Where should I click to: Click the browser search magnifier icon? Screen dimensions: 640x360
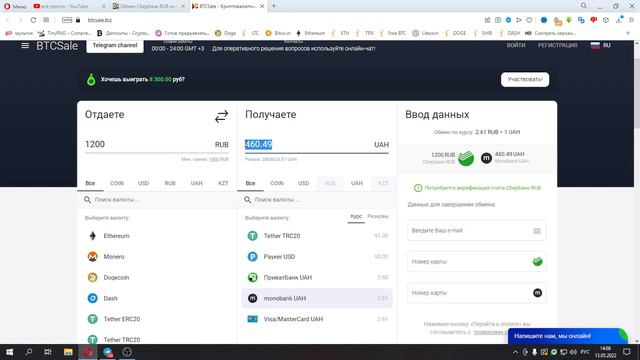pos(584,6)
